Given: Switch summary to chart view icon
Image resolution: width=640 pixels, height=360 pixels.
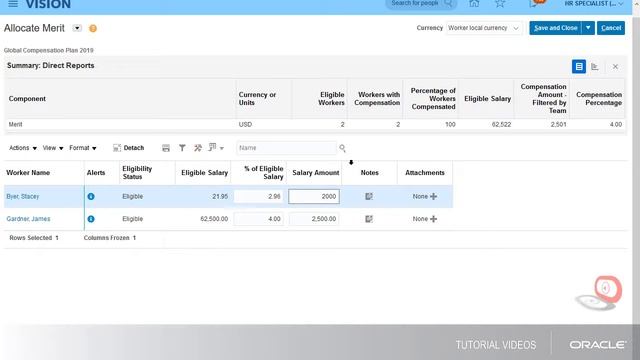Looking at the screenshot, I should [x=595, y=67].
